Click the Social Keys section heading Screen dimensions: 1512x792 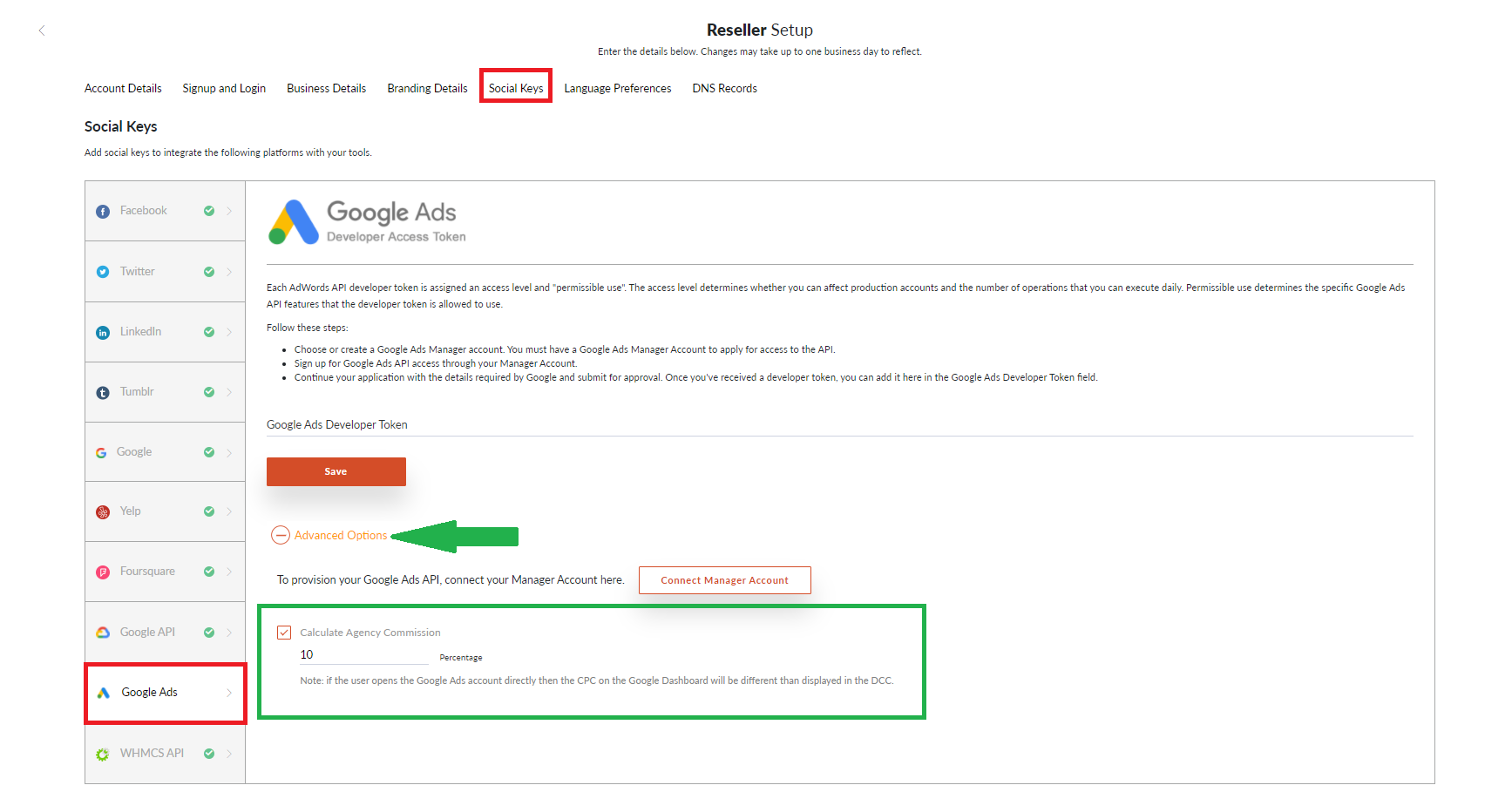click(x=121, y=126)
